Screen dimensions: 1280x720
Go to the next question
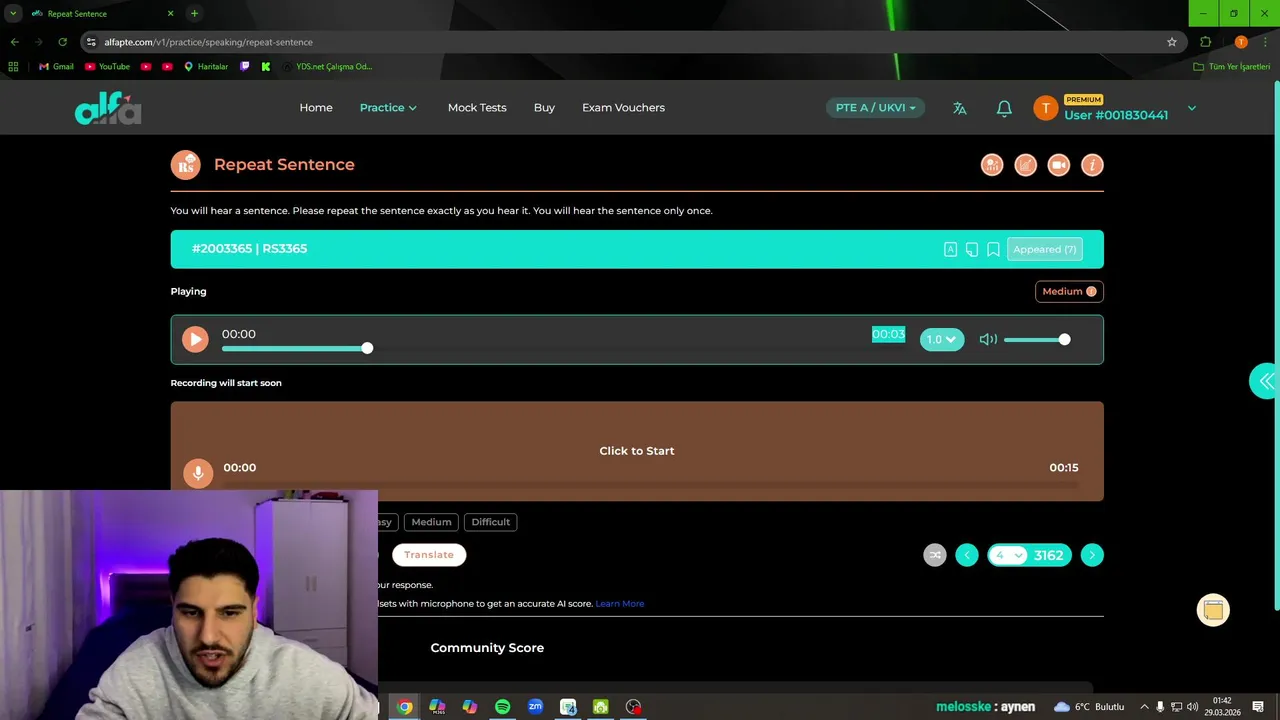(x=1092, y=555)
